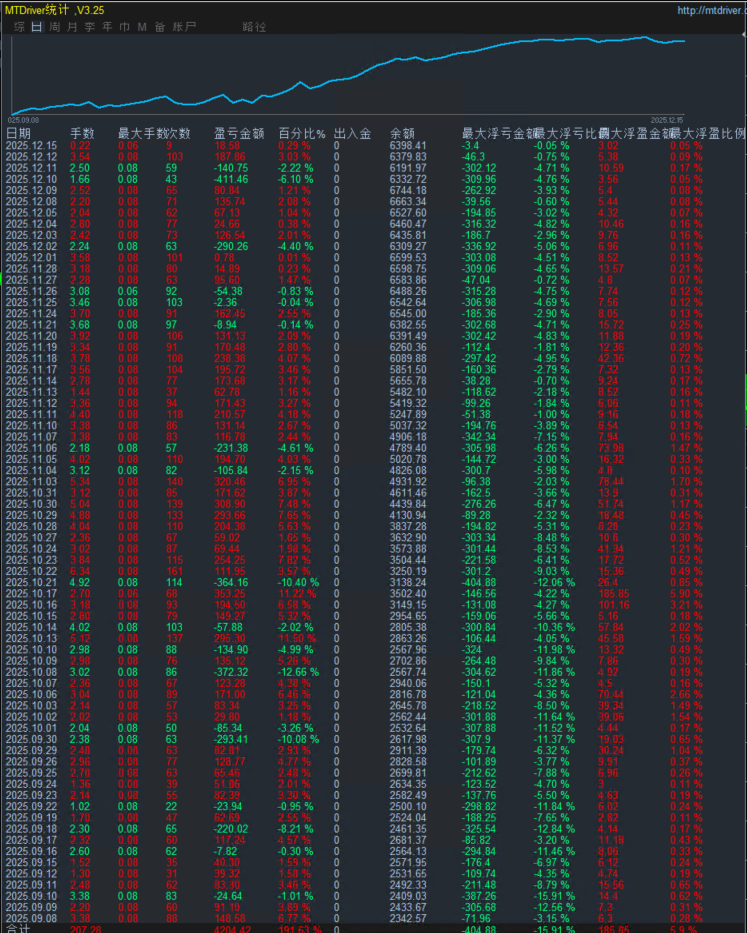The image size is (747, 933).
Task: Click the 日期 column header
Action: (18, 133)
